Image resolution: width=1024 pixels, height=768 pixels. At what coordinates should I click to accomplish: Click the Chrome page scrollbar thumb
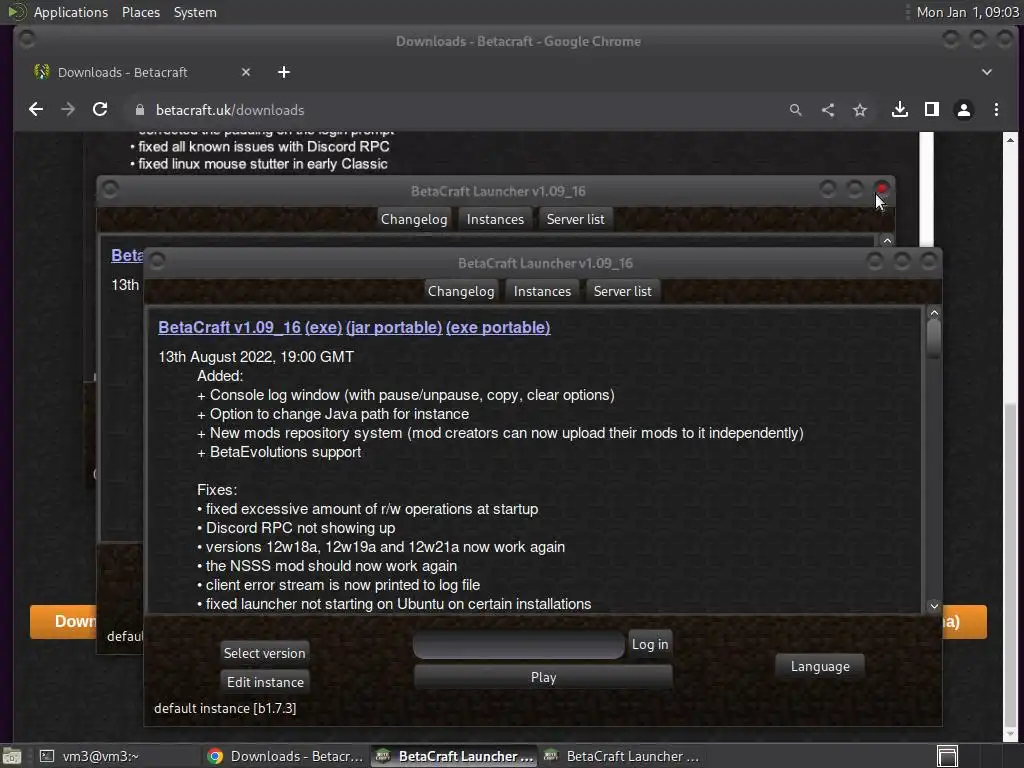tap(1010, 566)
